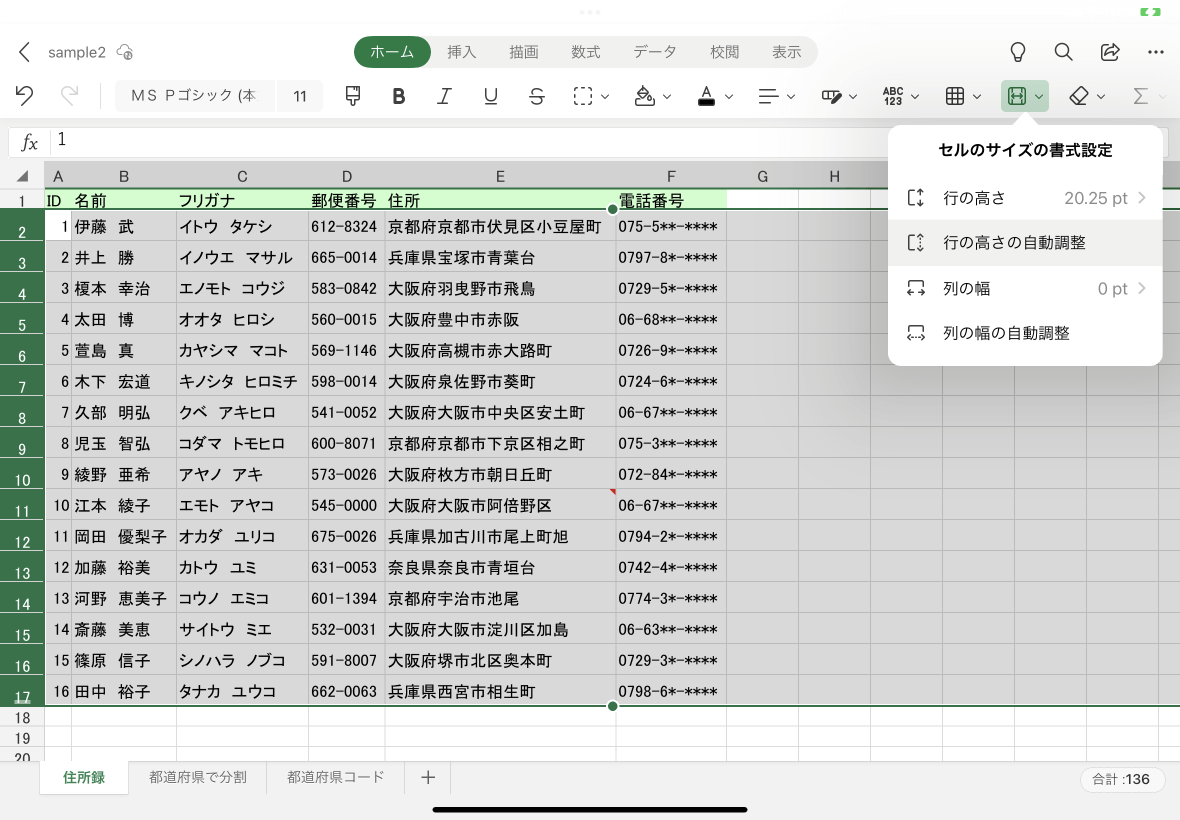Toggle bold formatting on the selection

(398, 96)
